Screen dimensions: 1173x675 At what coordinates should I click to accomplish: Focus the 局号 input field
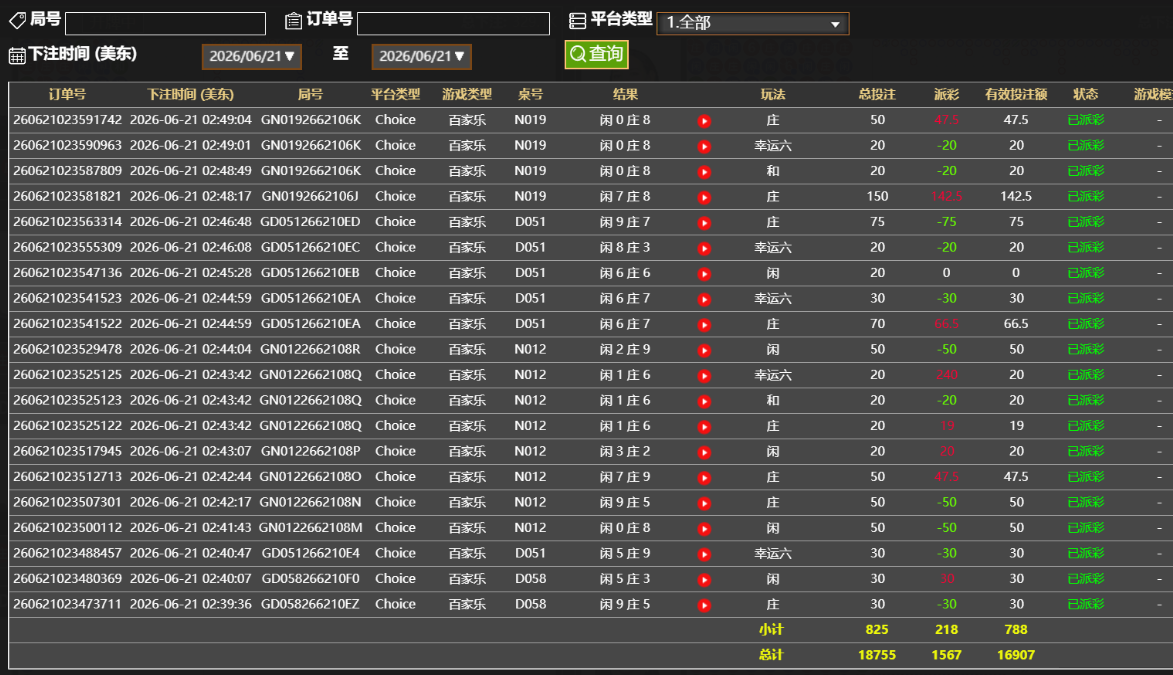point(165,23)
